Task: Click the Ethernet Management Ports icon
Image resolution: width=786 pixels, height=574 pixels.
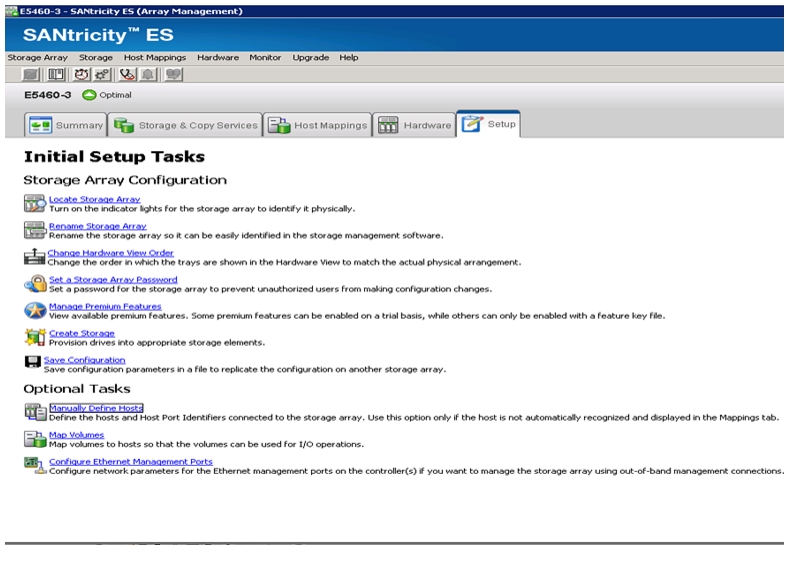Action: click(35, 465)
